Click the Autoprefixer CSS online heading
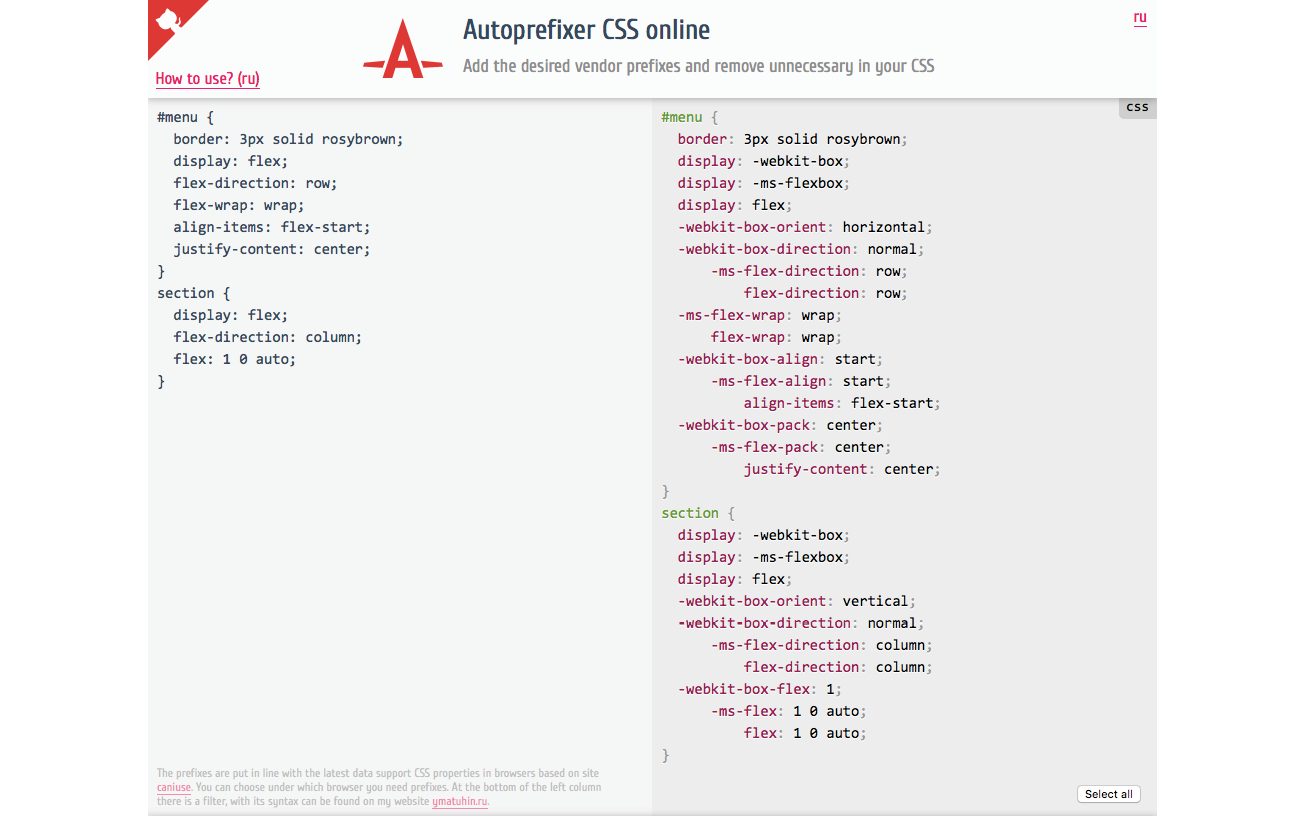Screen dimensions: 1305x817 tap(586, 30)
